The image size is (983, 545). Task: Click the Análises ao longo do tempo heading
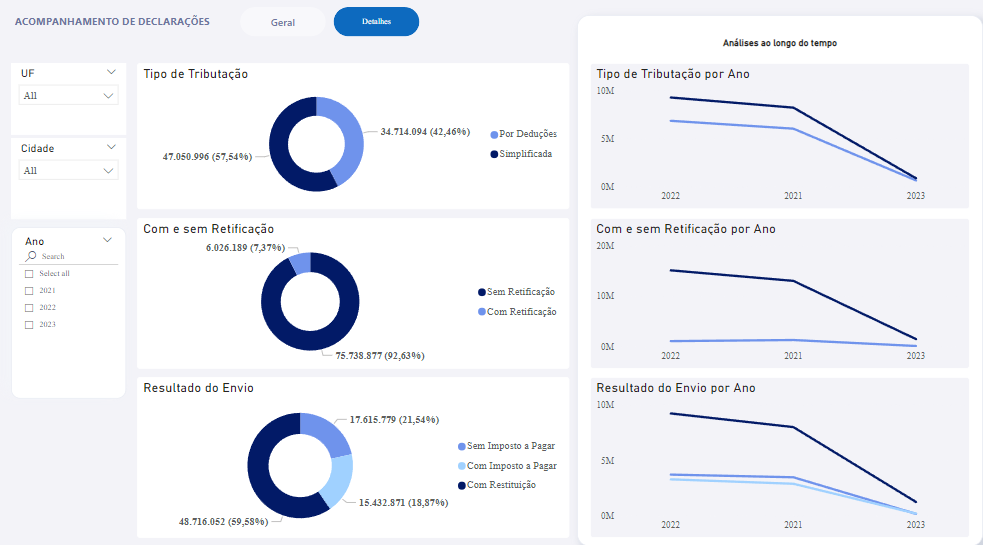coord(780,43)
